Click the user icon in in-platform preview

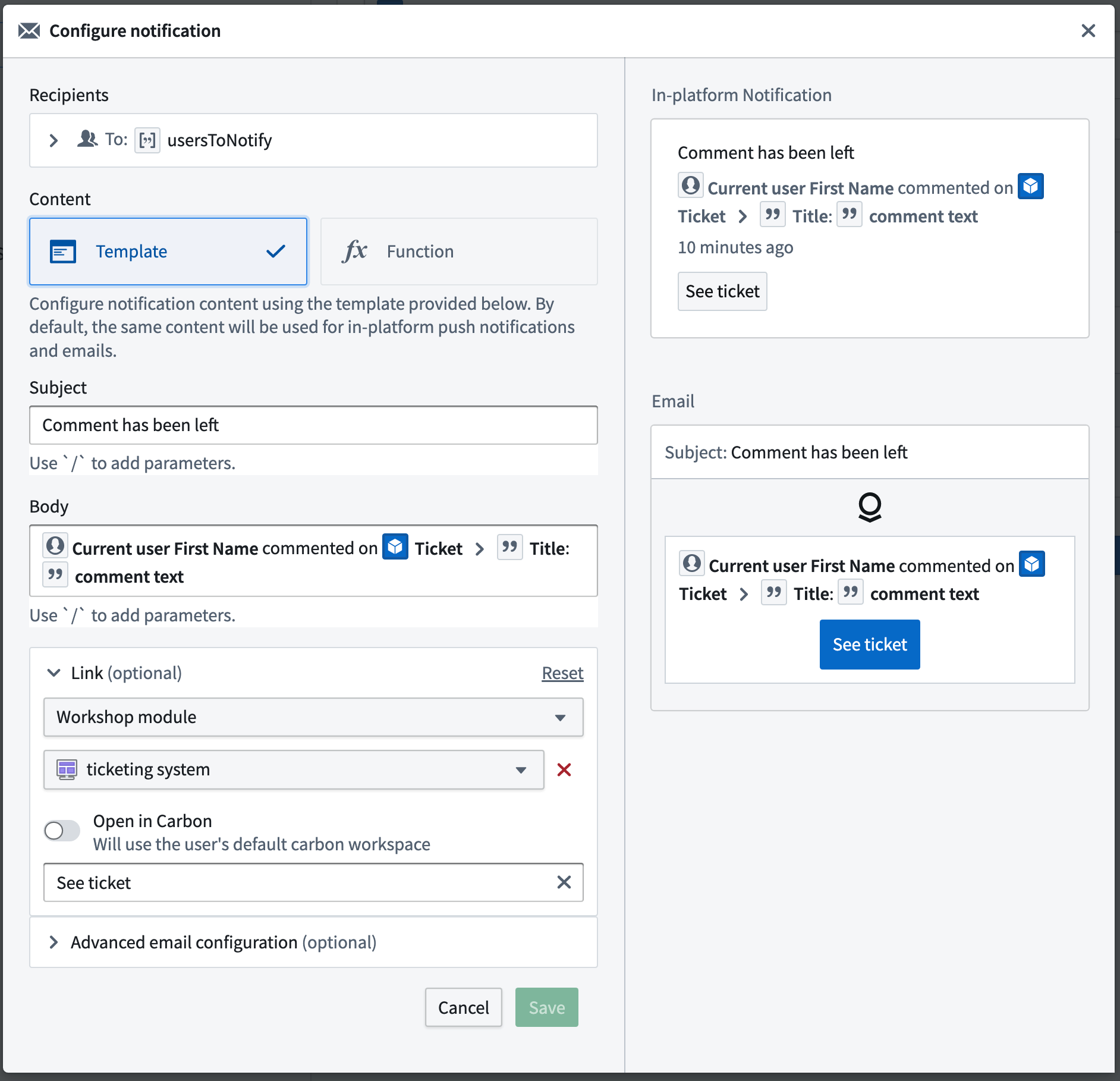click(x=691, y=186)
